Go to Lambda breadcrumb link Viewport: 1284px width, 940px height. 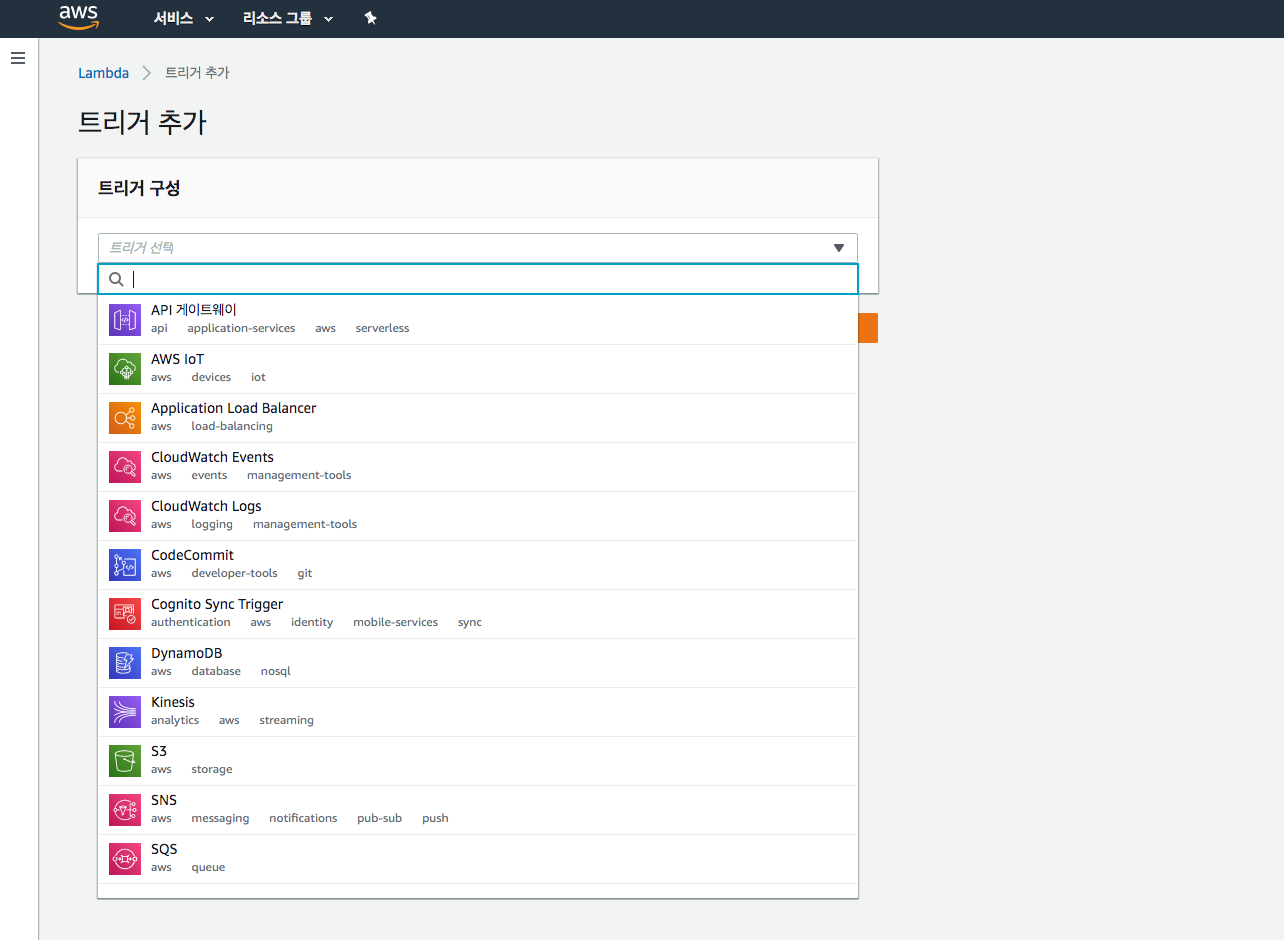coord(103,73)
